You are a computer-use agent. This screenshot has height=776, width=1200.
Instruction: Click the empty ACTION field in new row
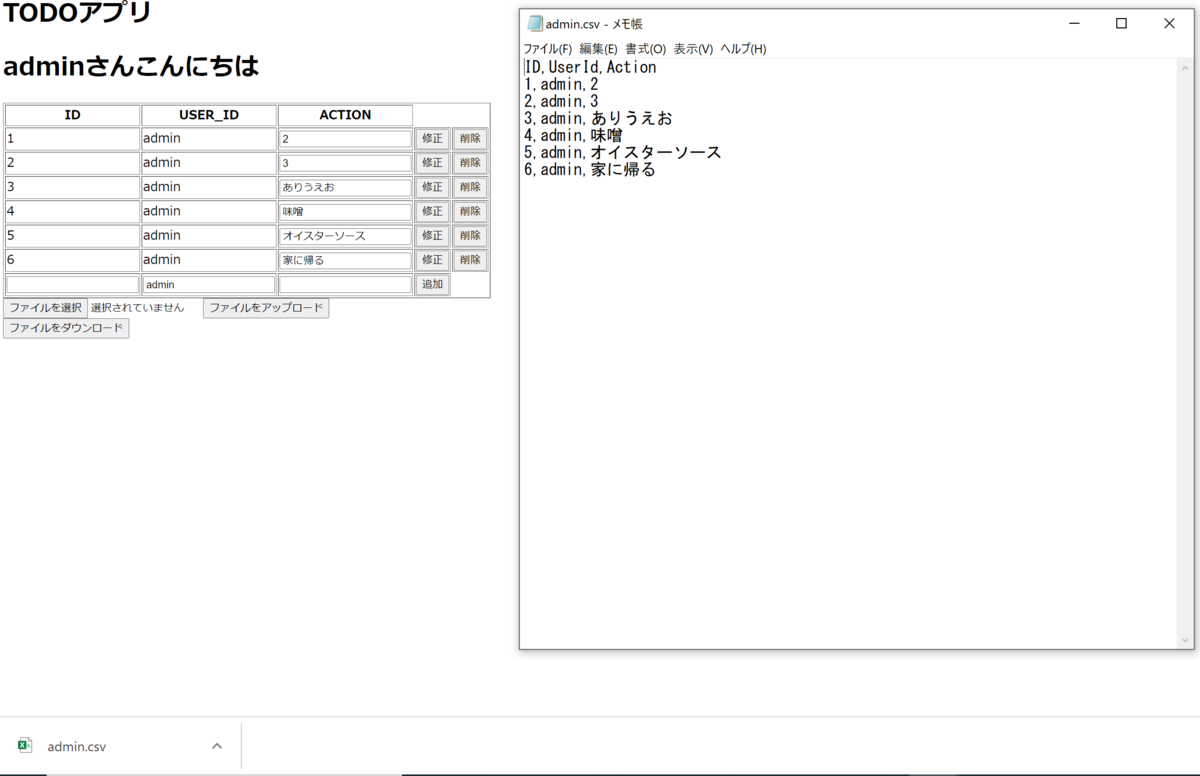pos(345,285)
